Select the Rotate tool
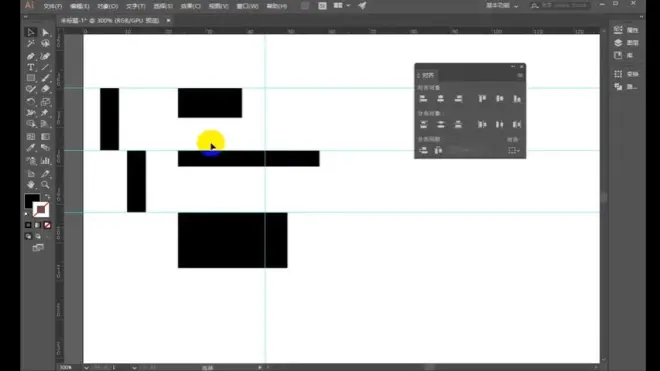 coord(31,101)
